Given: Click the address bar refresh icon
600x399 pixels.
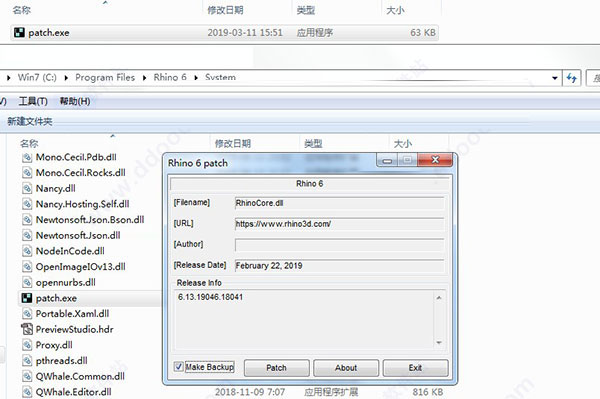Looking at the screenshot, I should point(572,78).
